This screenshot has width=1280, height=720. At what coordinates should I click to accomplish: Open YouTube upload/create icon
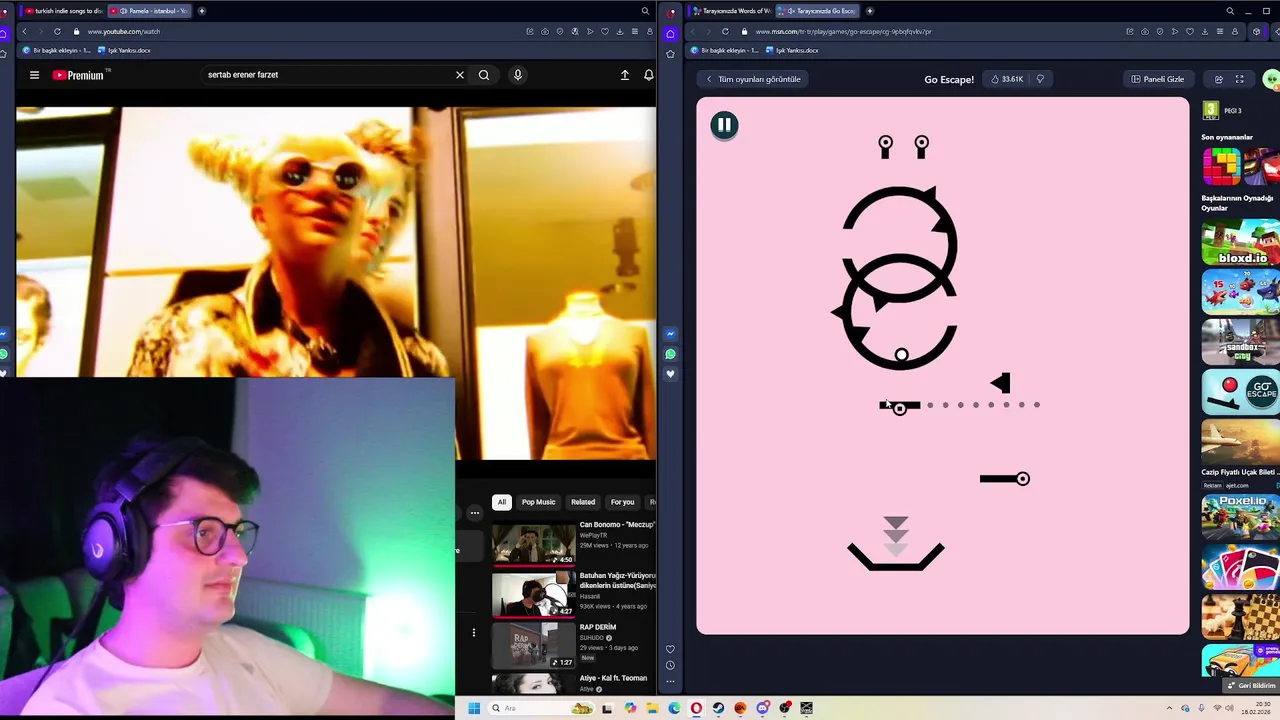[x=625, y=75]
